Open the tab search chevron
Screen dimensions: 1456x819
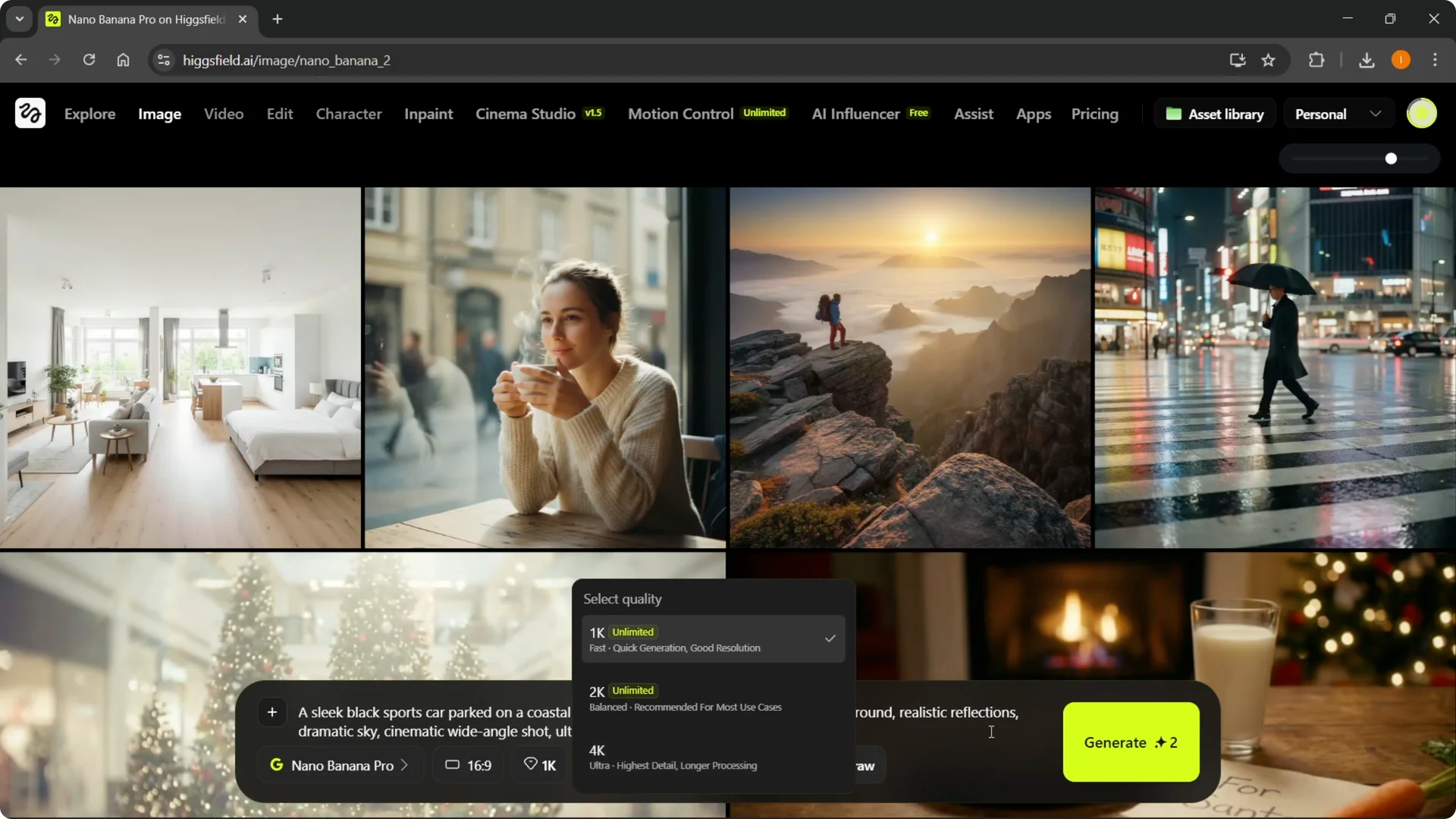click(19, 19)
